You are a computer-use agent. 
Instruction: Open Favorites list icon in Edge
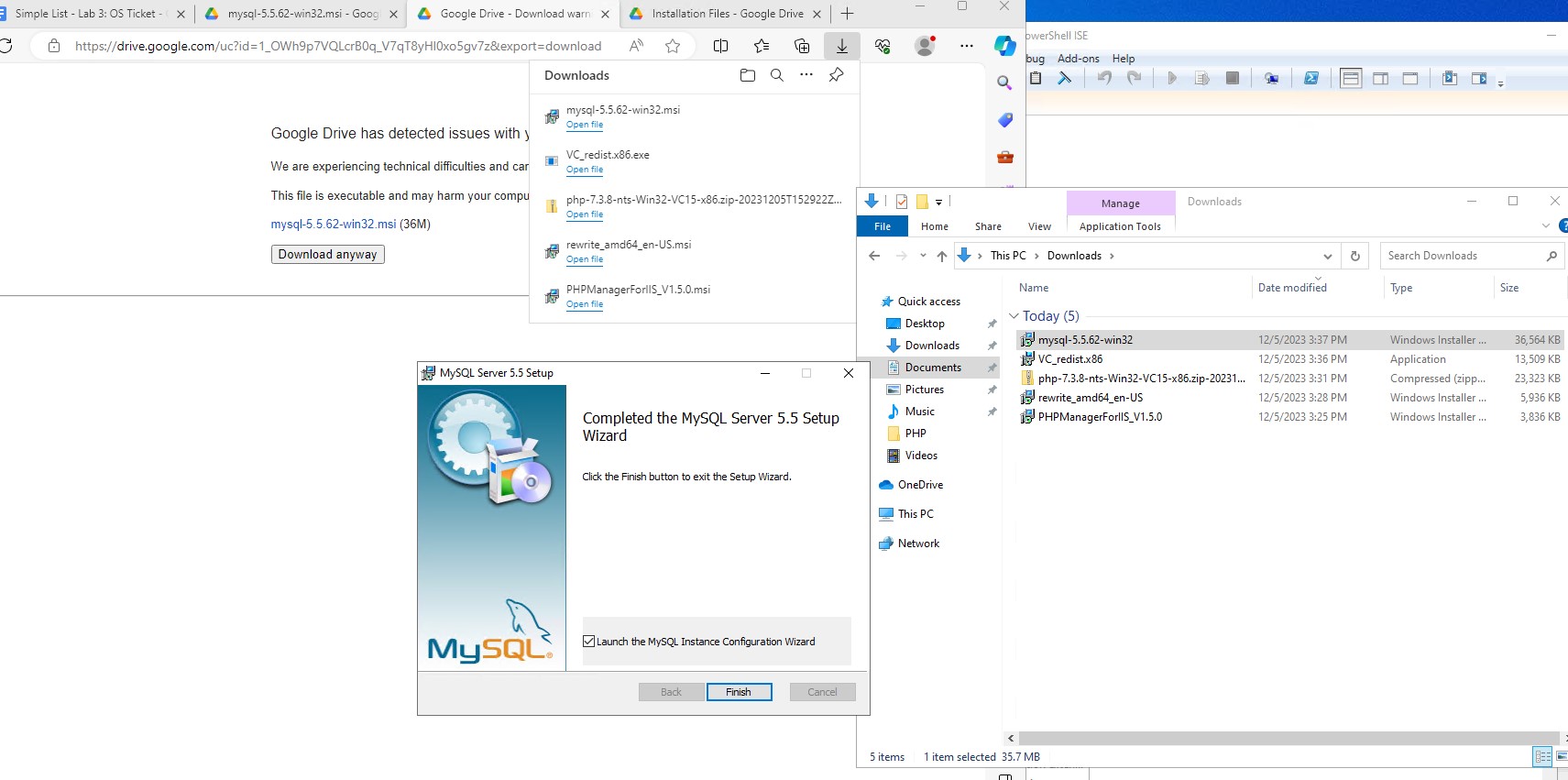coord(762,46)
